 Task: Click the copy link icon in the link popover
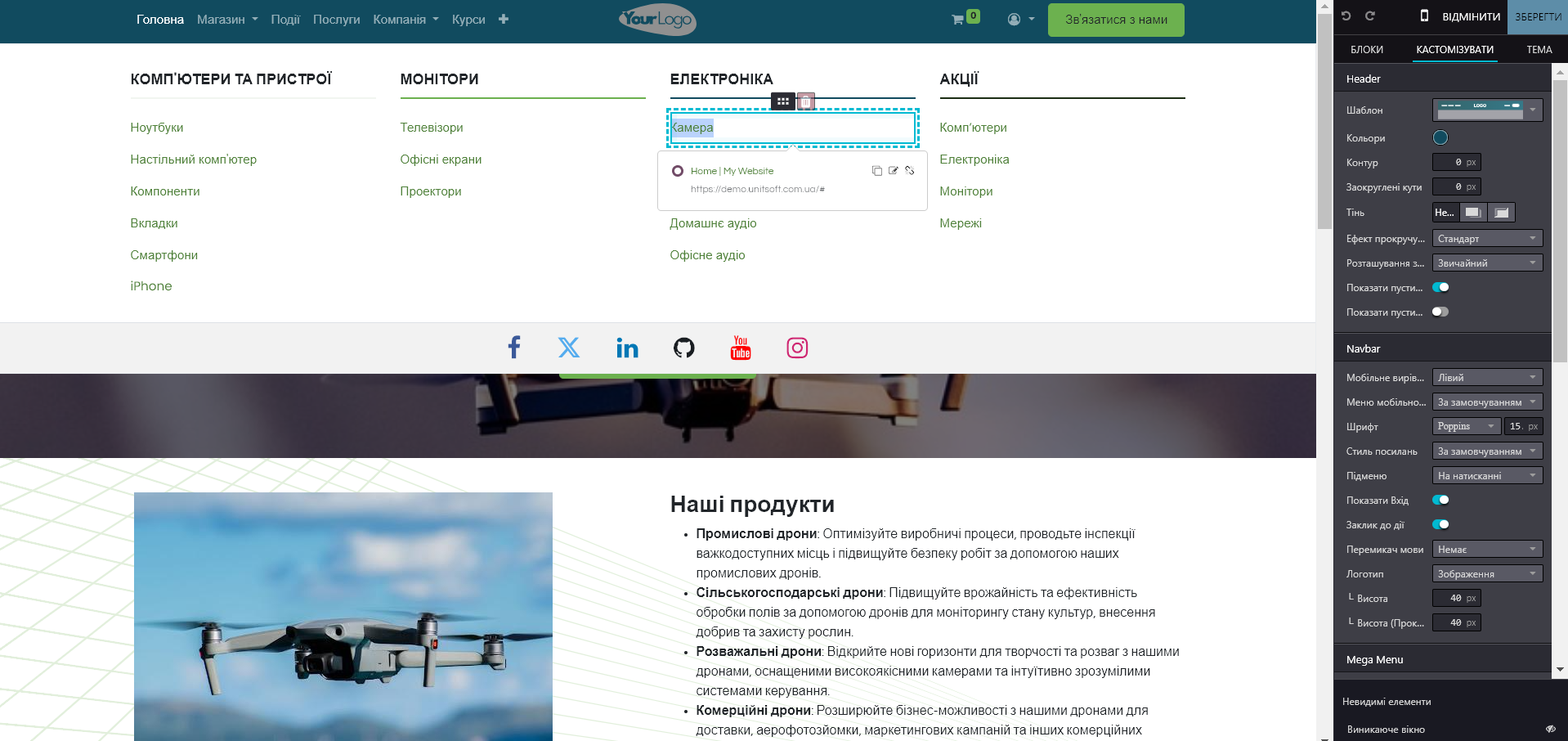click(x=876, y=171)
